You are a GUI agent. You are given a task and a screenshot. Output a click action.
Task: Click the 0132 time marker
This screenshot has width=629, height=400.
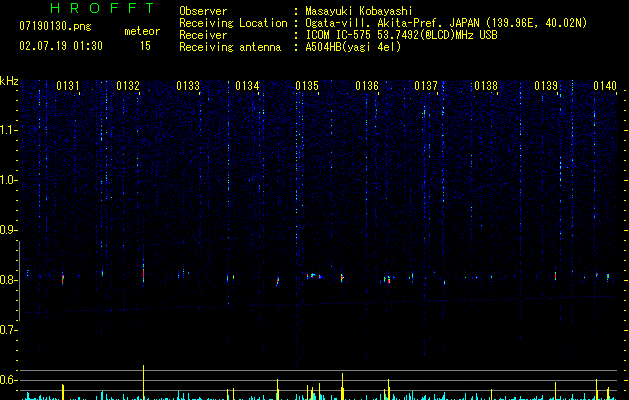[128, 86]
